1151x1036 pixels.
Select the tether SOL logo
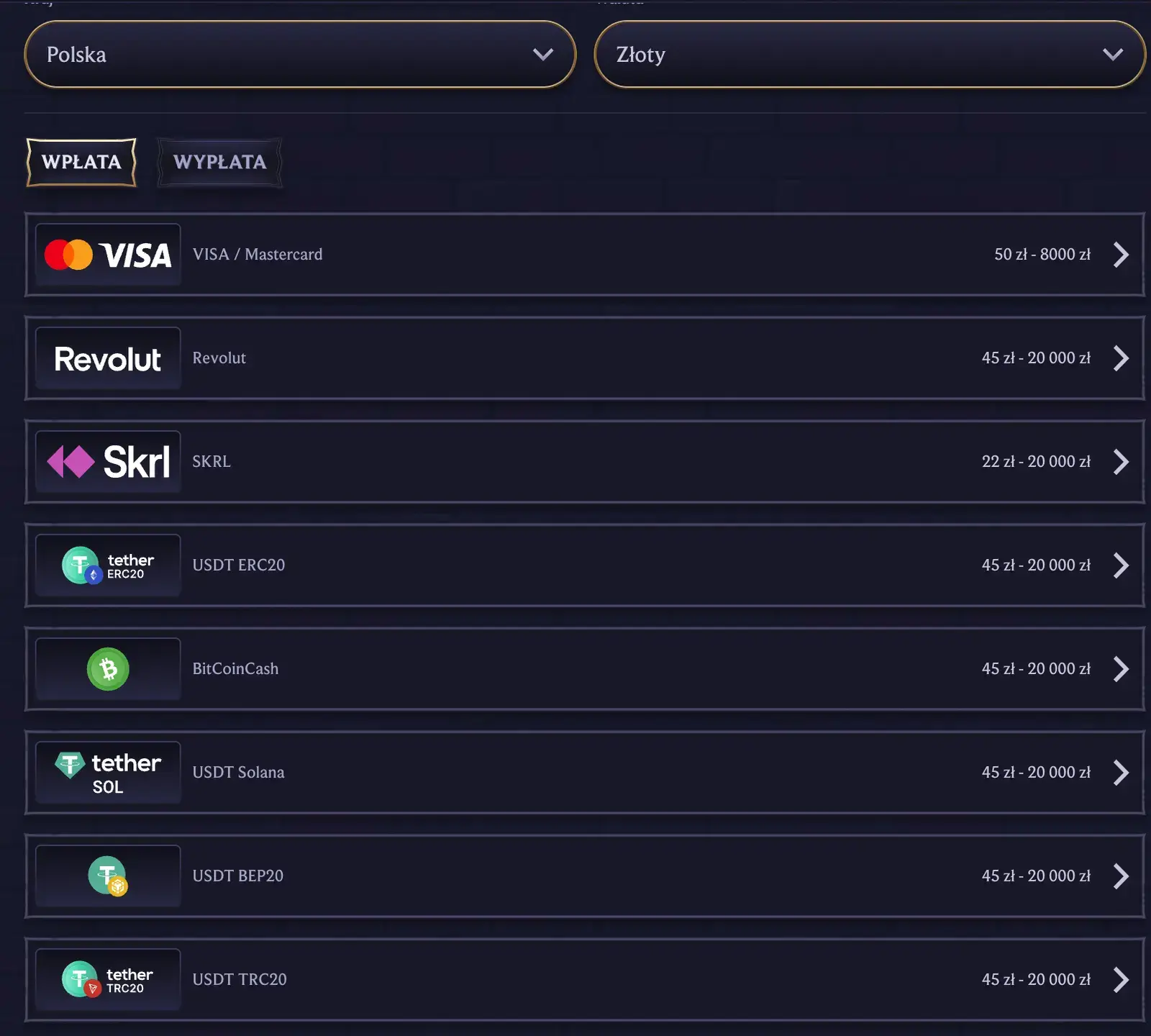(x=108, y=773)
